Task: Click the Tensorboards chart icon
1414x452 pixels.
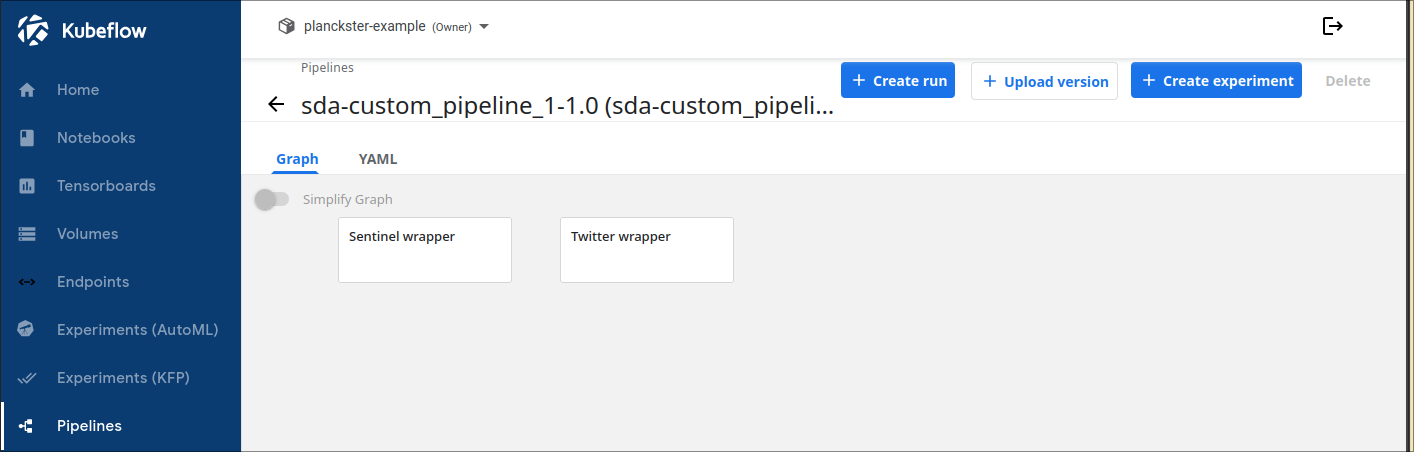Action: [x=27, y=186]
